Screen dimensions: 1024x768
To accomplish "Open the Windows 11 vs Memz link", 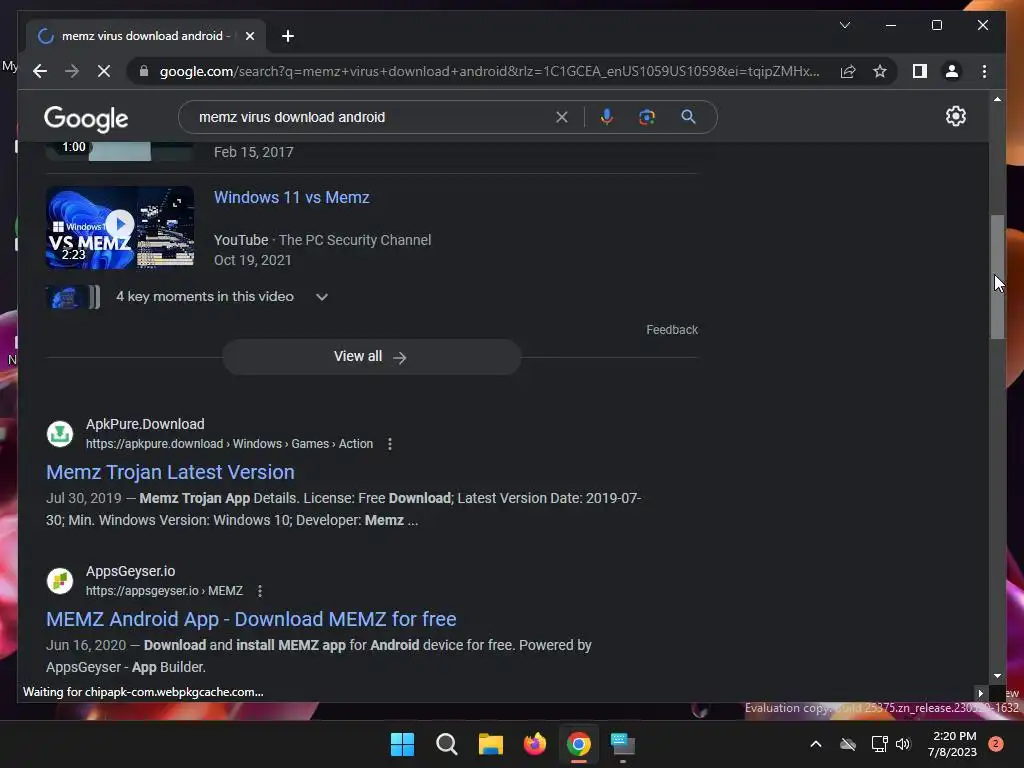I will tap(291, 197).
